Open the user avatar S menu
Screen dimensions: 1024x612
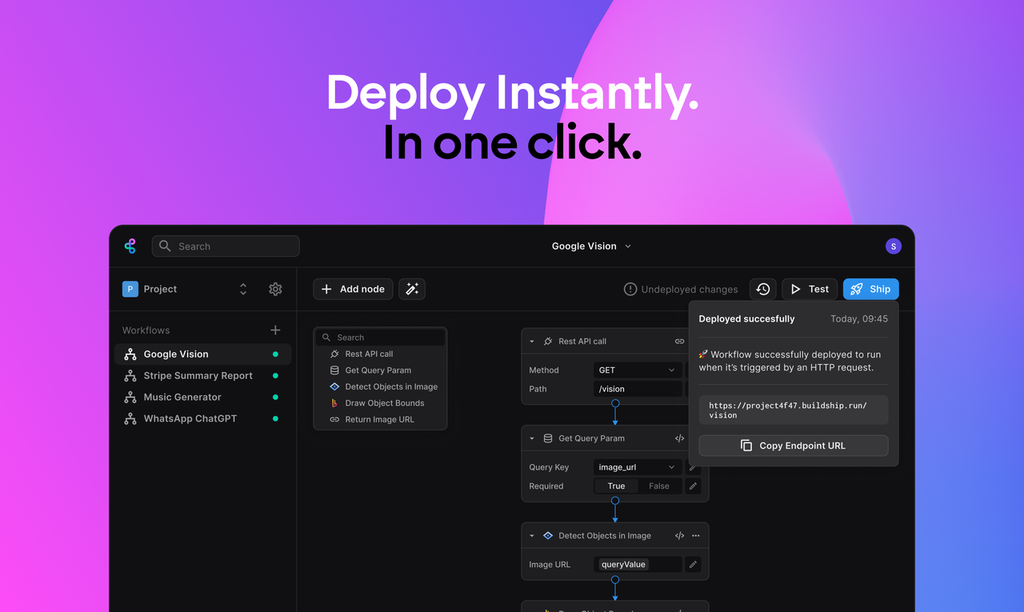(893, 246)
